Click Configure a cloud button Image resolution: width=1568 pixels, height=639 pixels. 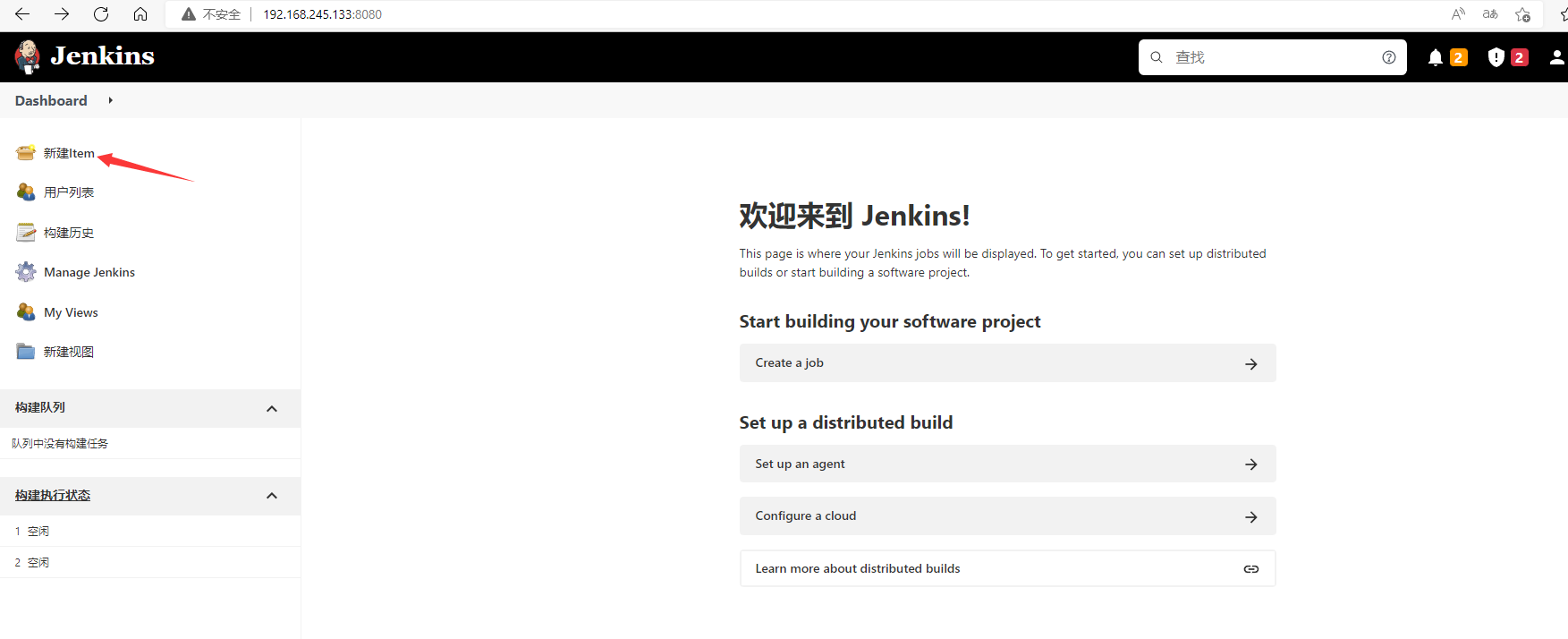click(x=1007, y=516)
